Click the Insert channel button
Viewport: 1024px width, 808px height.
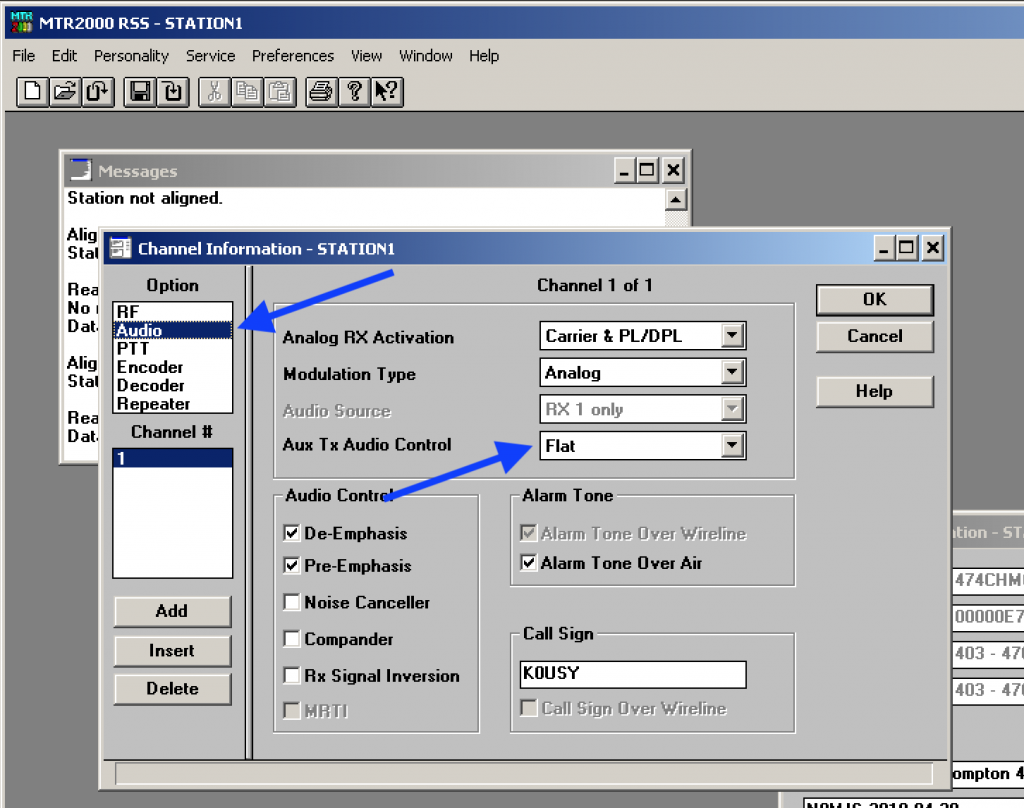click(x=172, y=651)
